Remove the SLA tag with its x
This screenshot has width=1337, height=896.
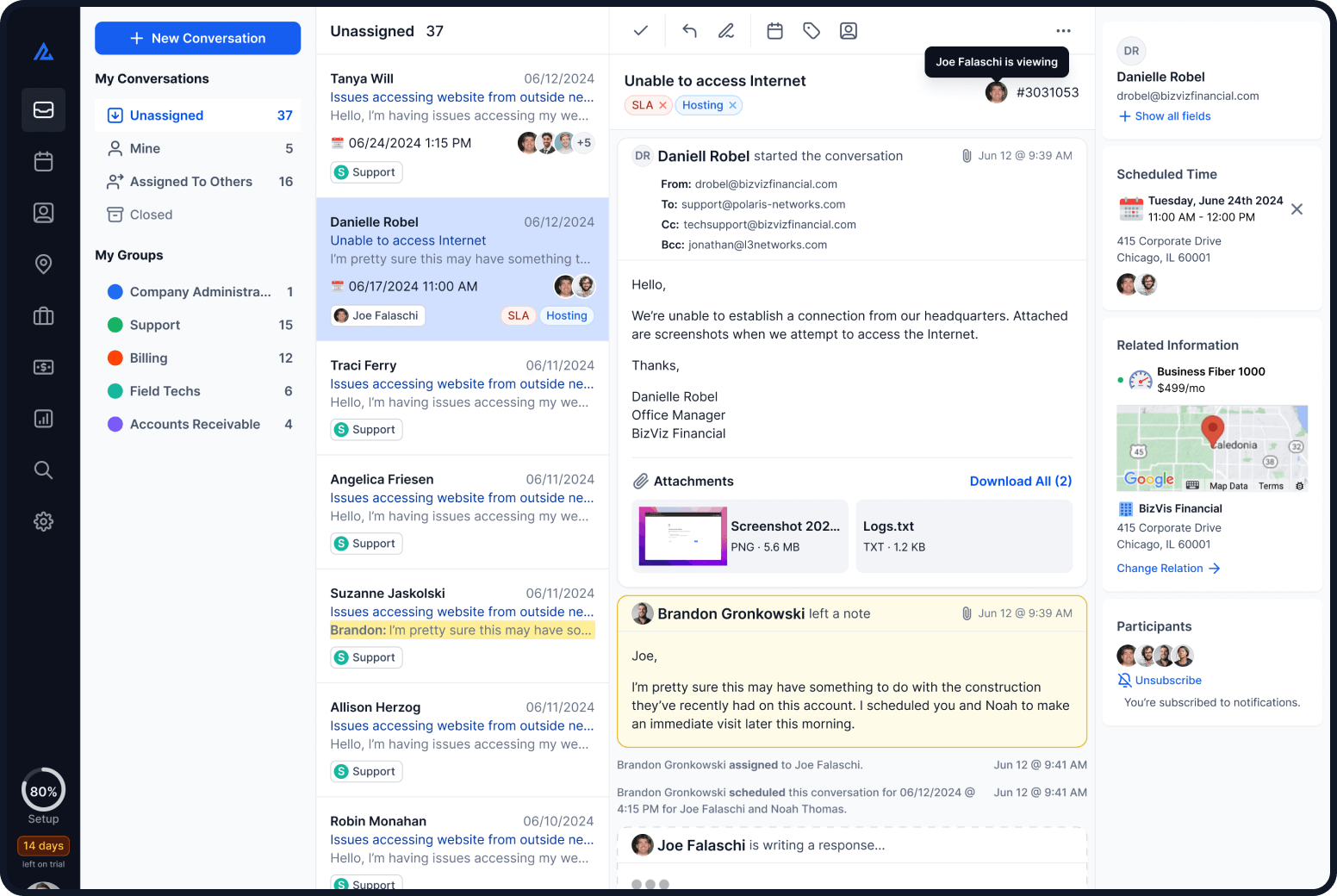click(x=662, y=105)
